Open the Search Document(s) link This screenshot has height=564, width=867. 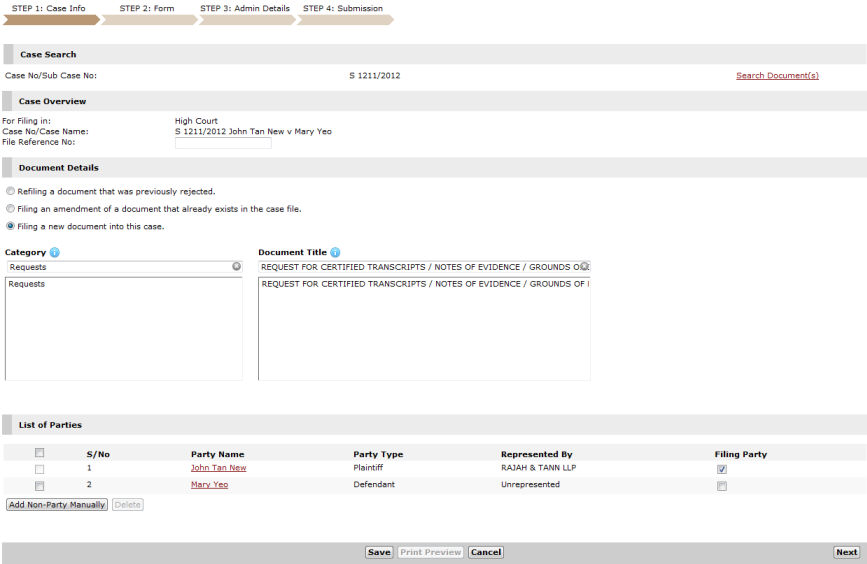[x=777, y=76]
